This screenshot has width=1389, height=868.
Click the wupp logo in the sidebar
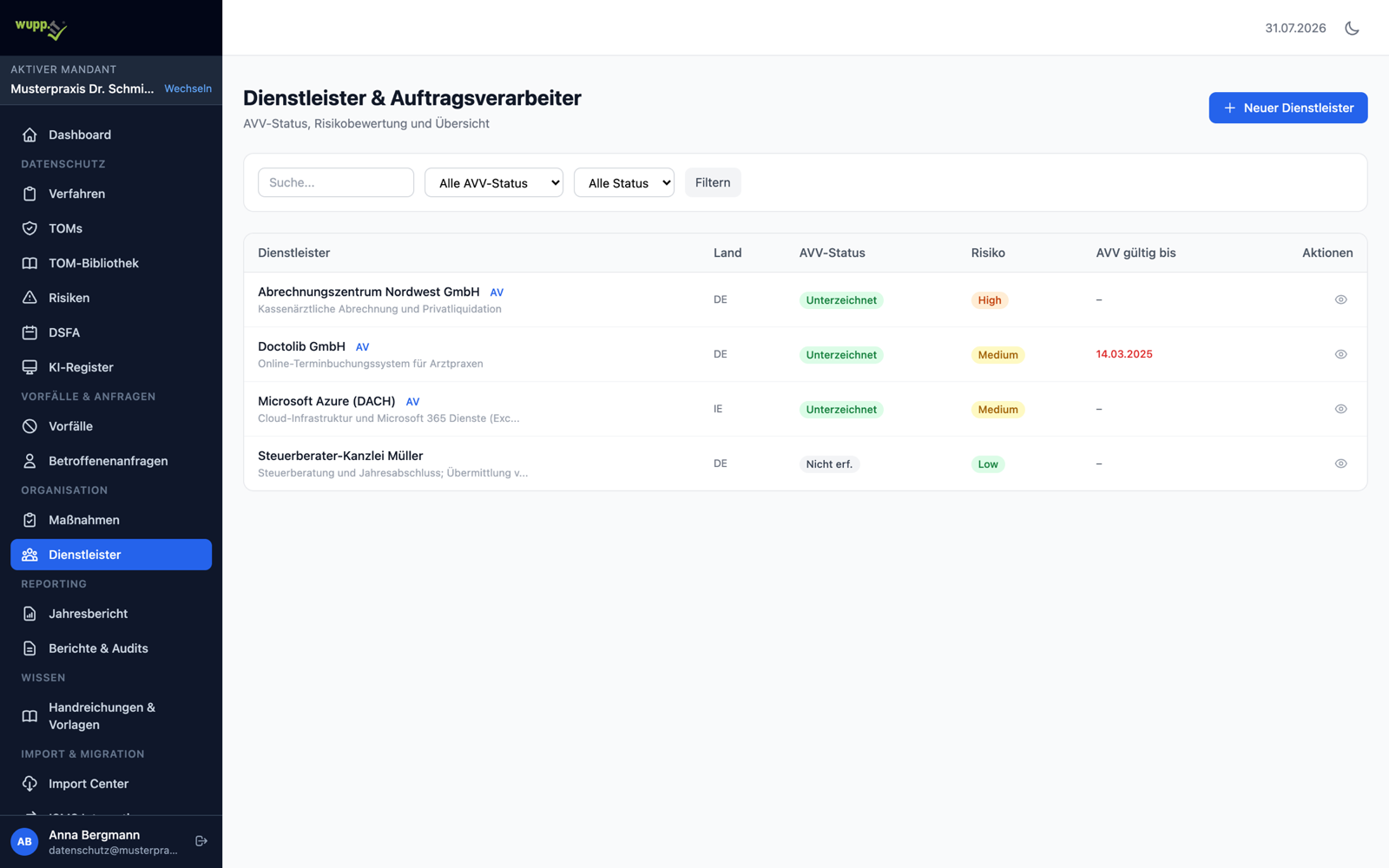(40, 28)
